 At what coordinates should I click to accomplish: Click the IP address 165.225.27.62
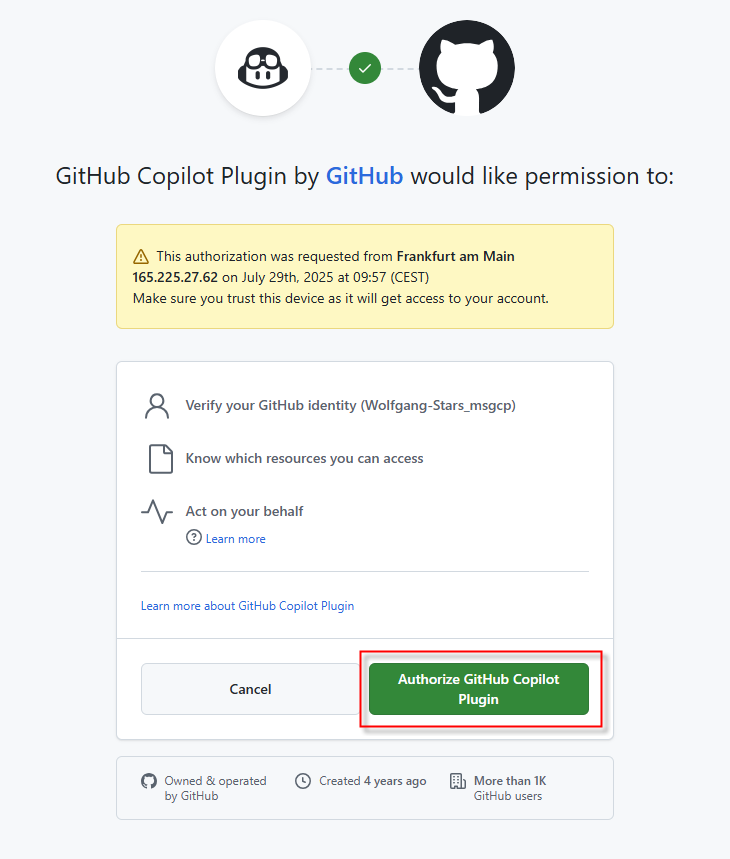(x=175, y=277)
